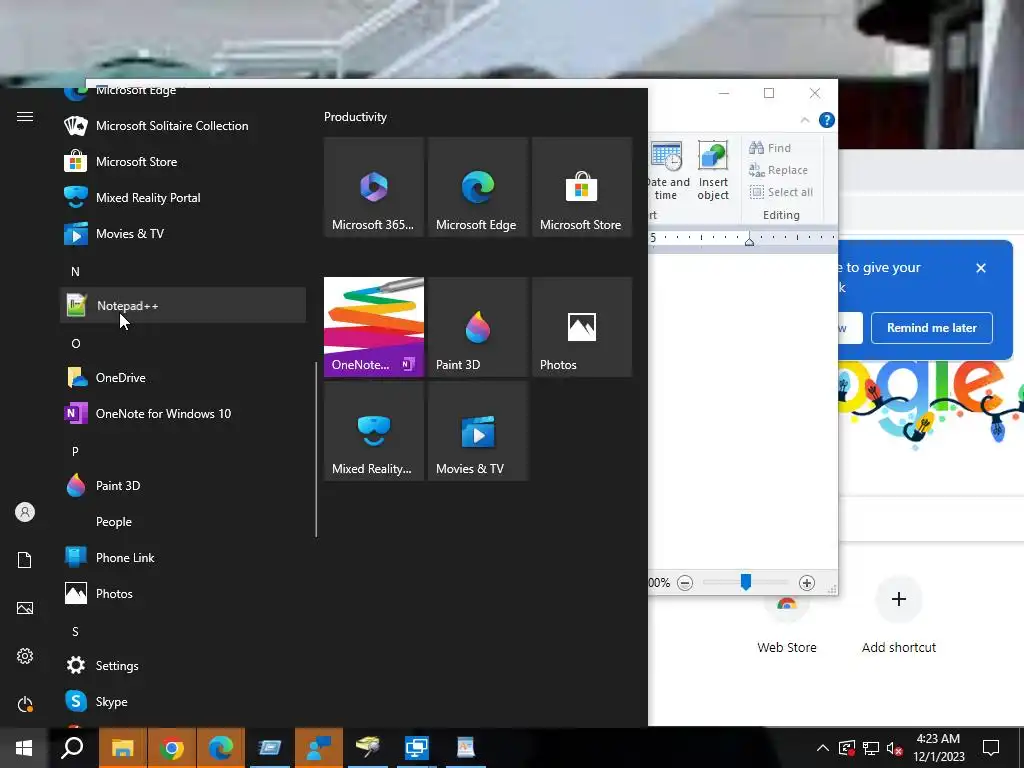Jump to letter N section
Image resolution: width=1024 pixels, height=768 pixels.
75,271
